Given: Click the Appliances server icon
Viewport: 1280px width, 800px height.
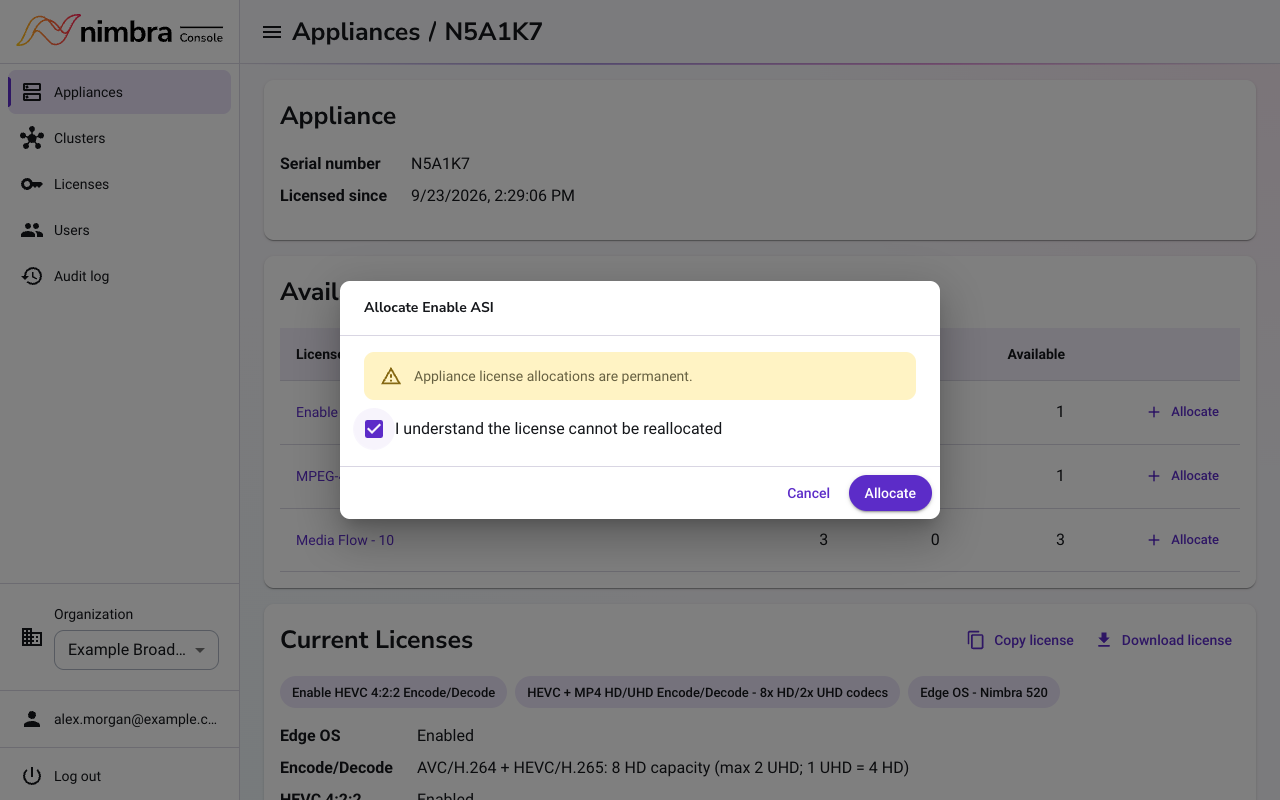Looking at the screenshot, I should pyautogui.click(x=32, y=92).
